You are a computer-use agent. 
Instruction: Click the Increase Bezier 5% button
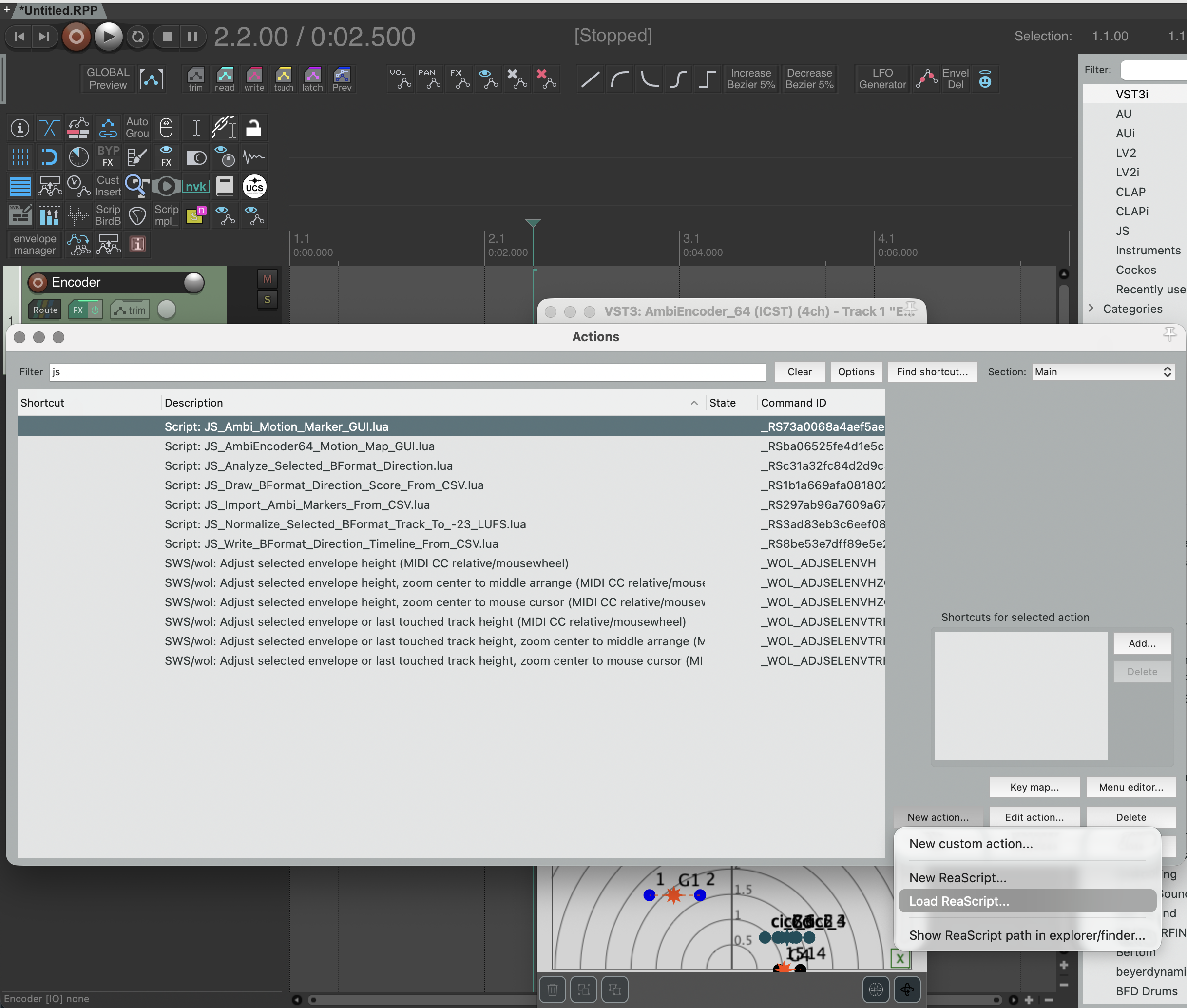point(750,79)
